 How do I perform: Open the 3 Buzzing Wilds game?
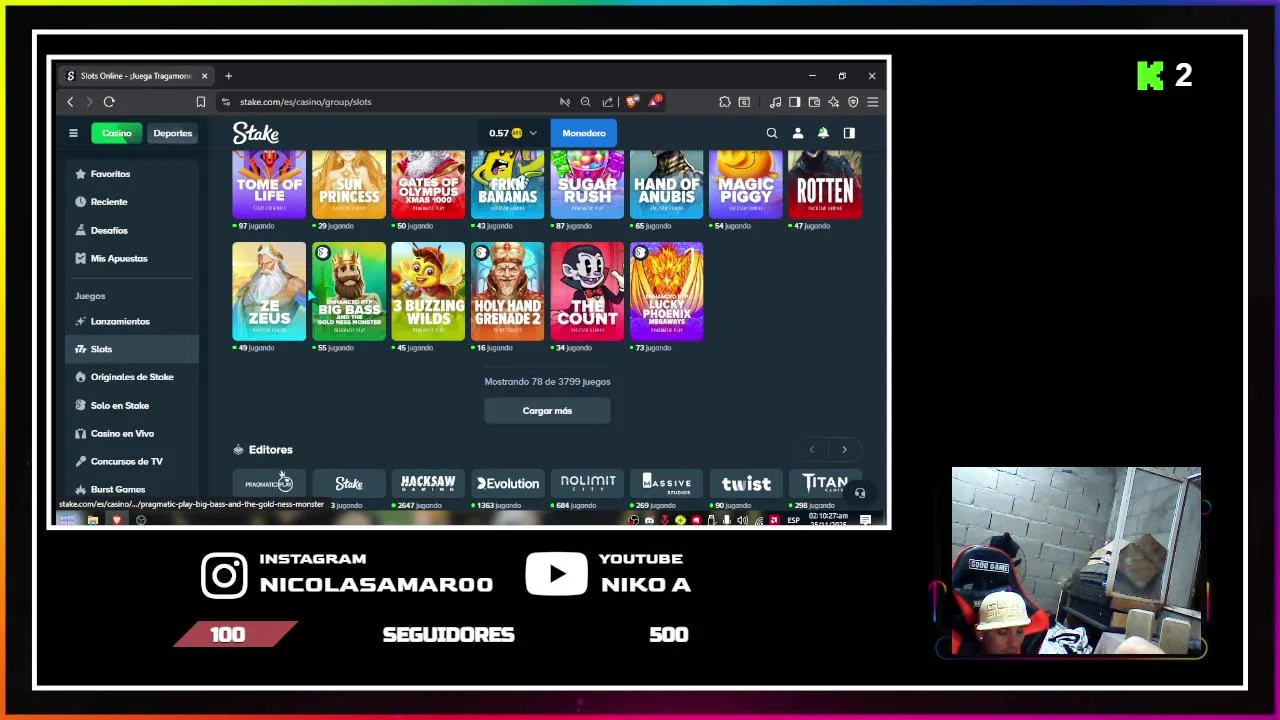(x=428, y=291)
